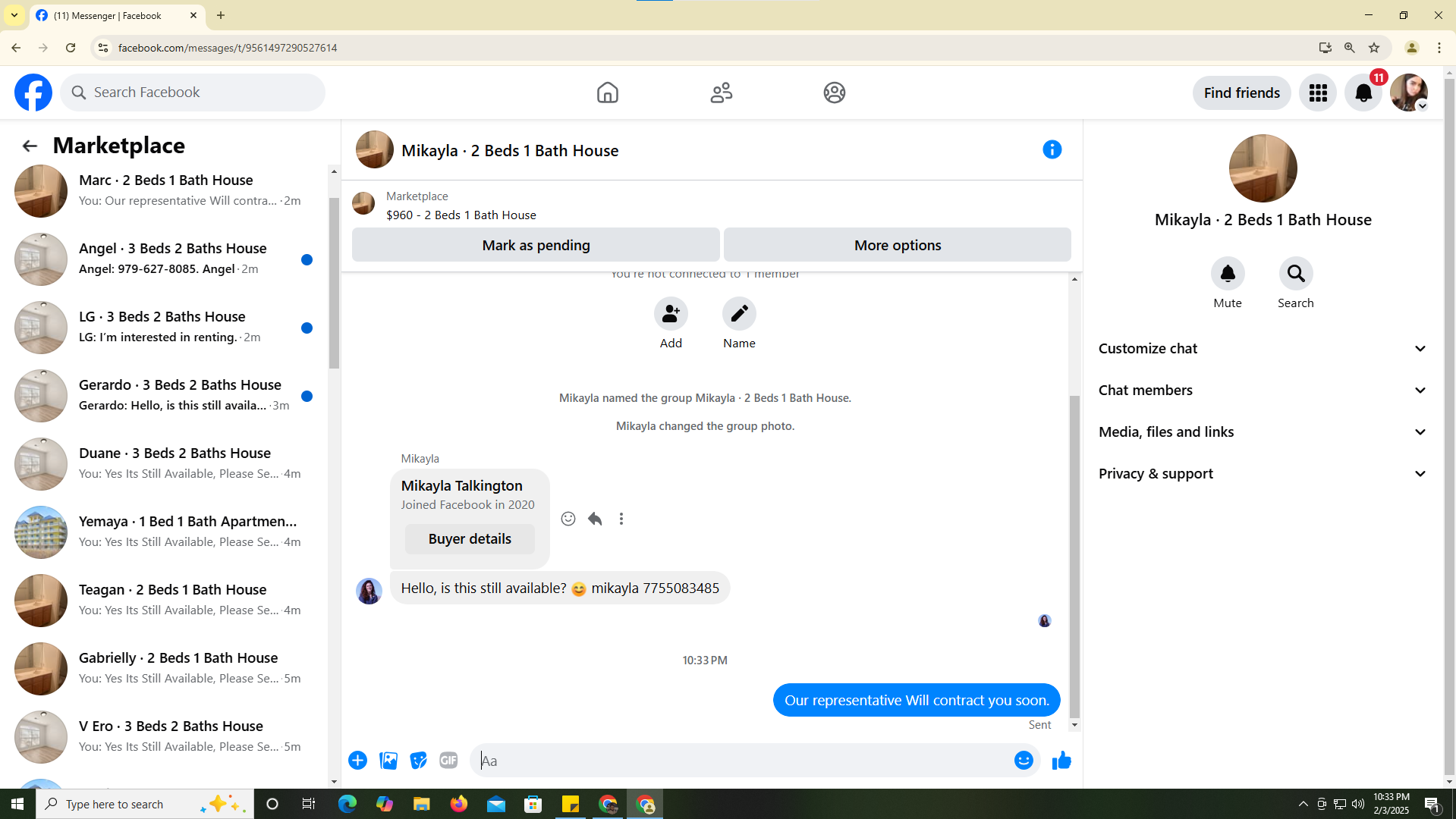Search within the conversation
Viewport: 1456px width, 819px height.
tap(1296, 274)
